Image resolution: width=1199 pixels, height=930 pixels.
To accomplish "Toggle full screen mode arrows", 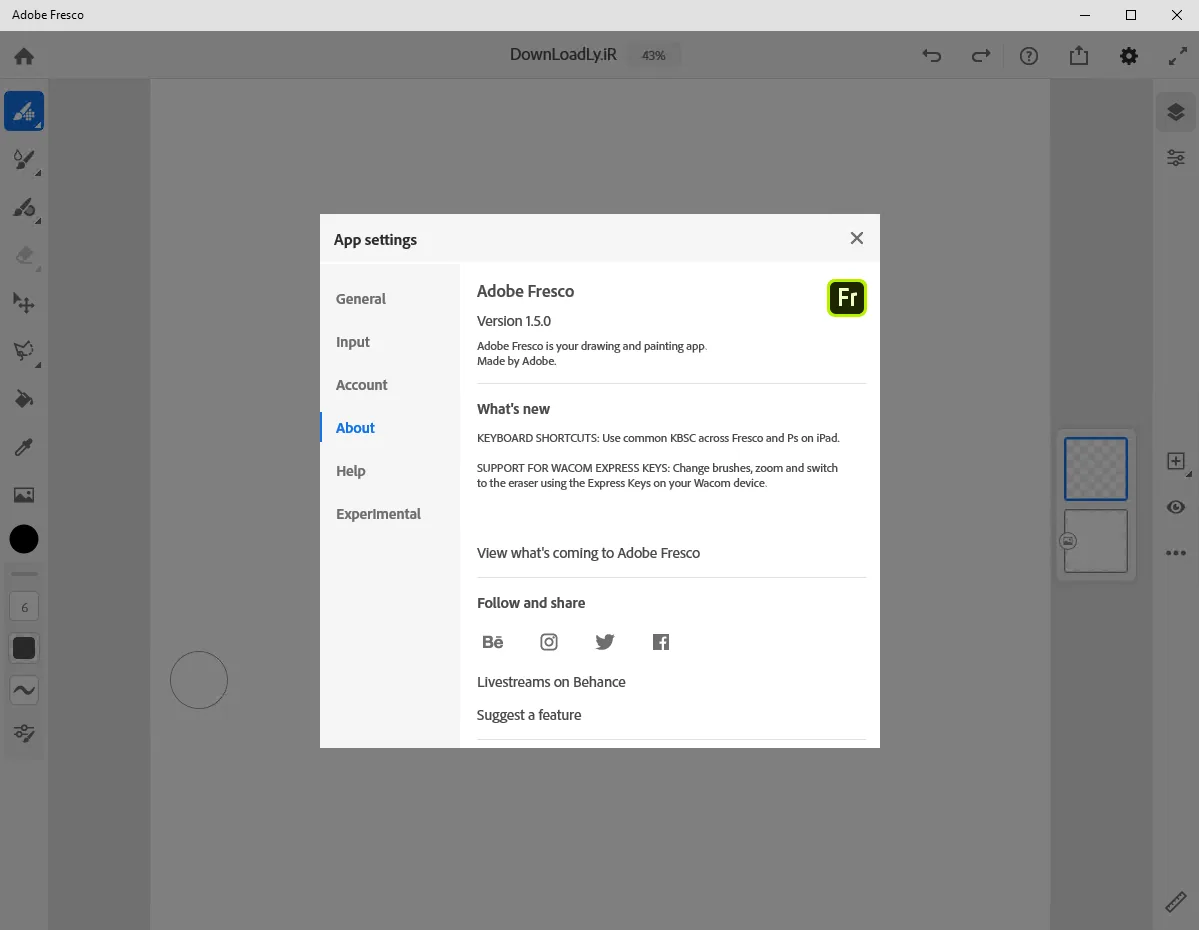I will point(1178,56).
